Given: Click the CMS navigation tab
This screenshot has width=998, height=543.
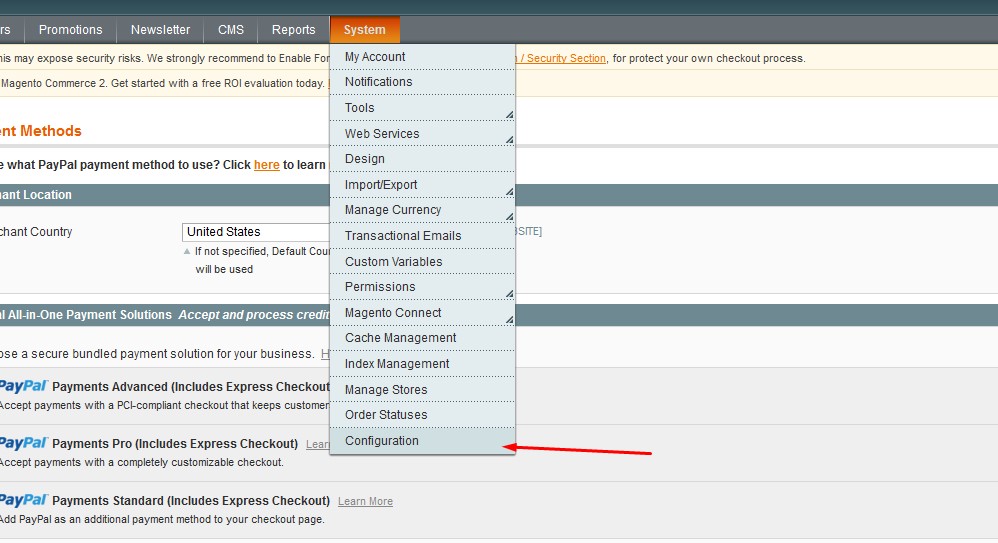Looking at the screenshot, I should (x=231, y=30).
